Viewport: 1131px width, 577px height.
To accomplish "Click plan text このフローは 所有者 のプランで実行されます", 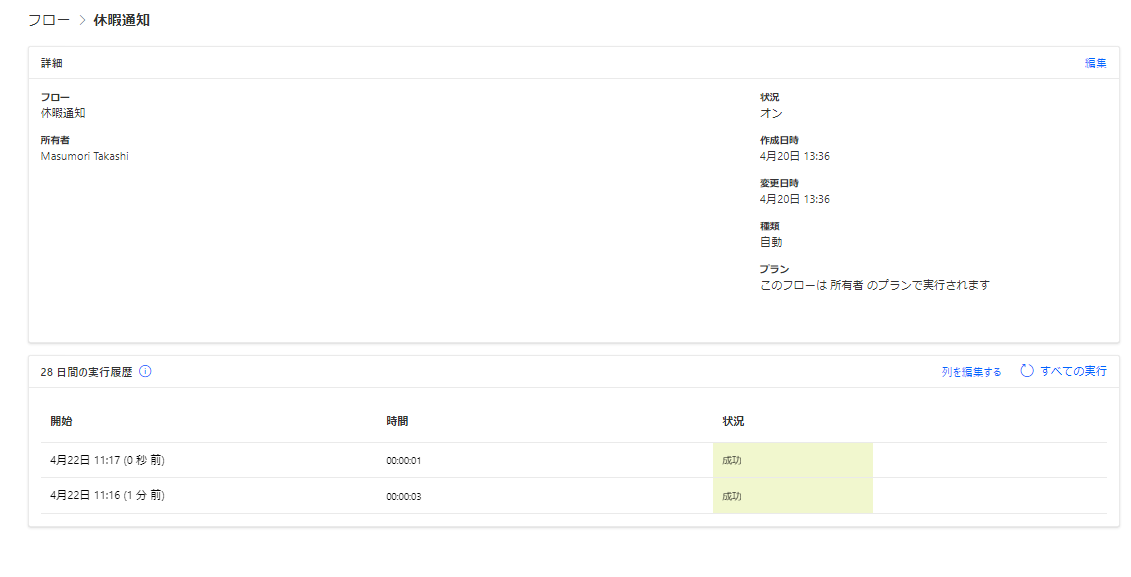I will point(875,285).
